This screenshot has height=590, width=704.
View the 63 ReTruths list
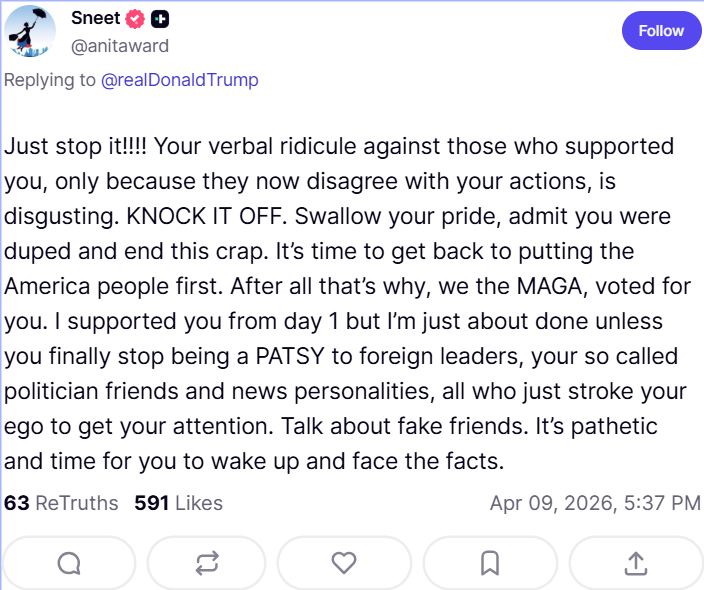coord(61,502)
